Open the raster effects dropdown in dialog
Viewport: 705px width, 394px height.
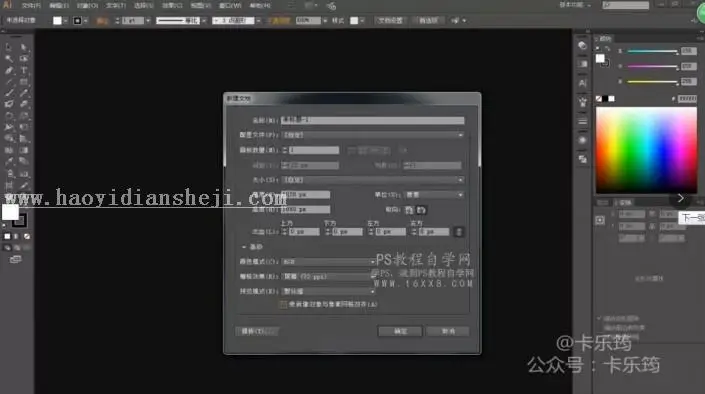point(328,276)
